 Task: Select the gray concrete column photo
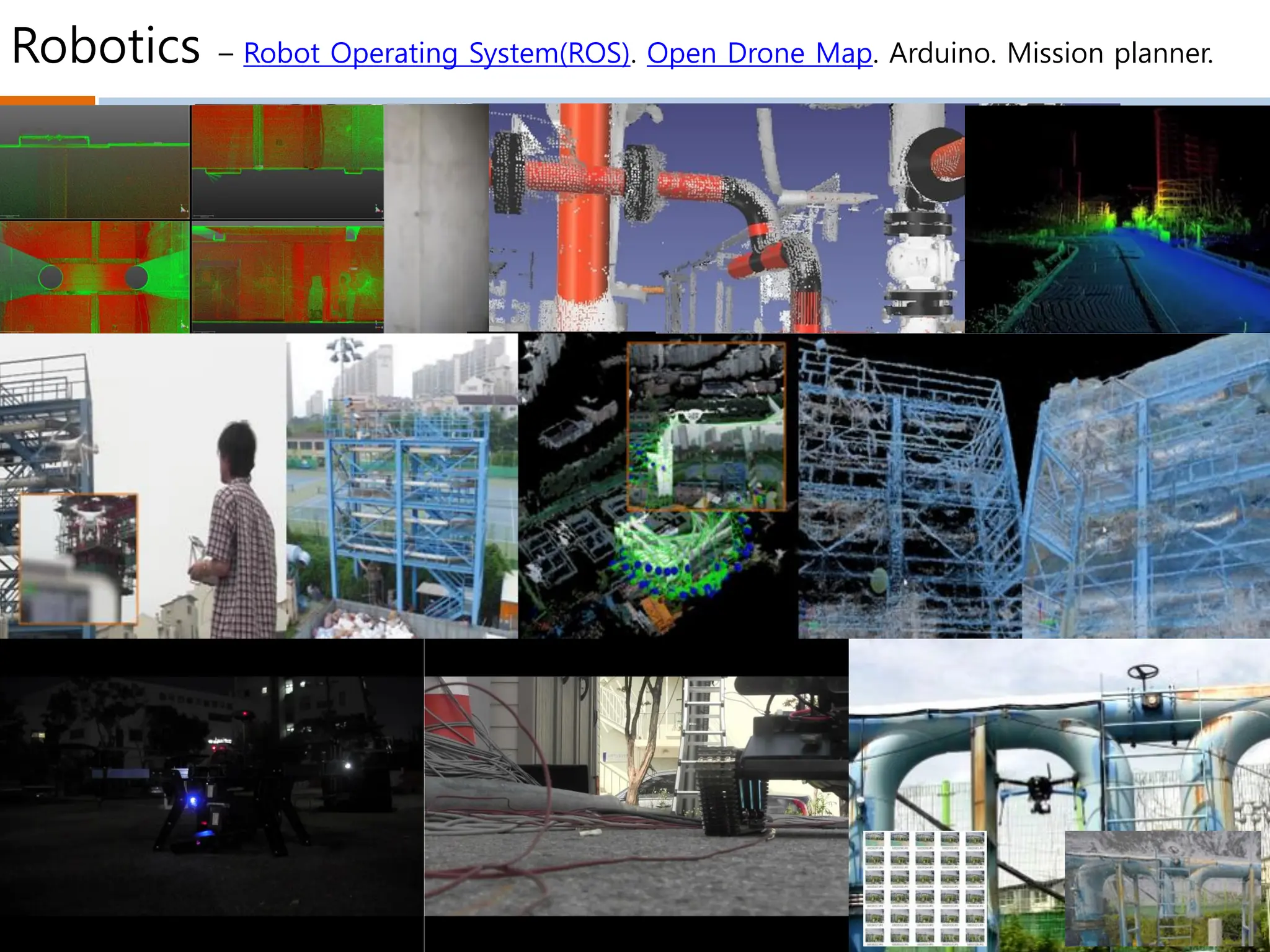tap(436, 218)
